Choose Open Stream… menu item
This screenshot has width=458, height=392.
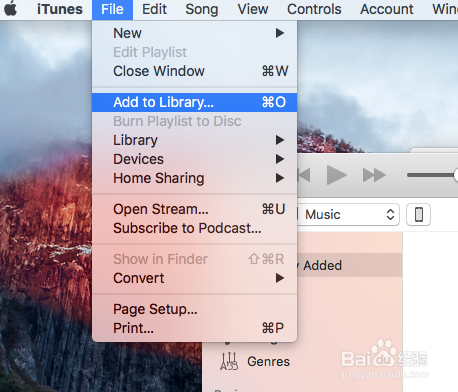click(194, 209)
